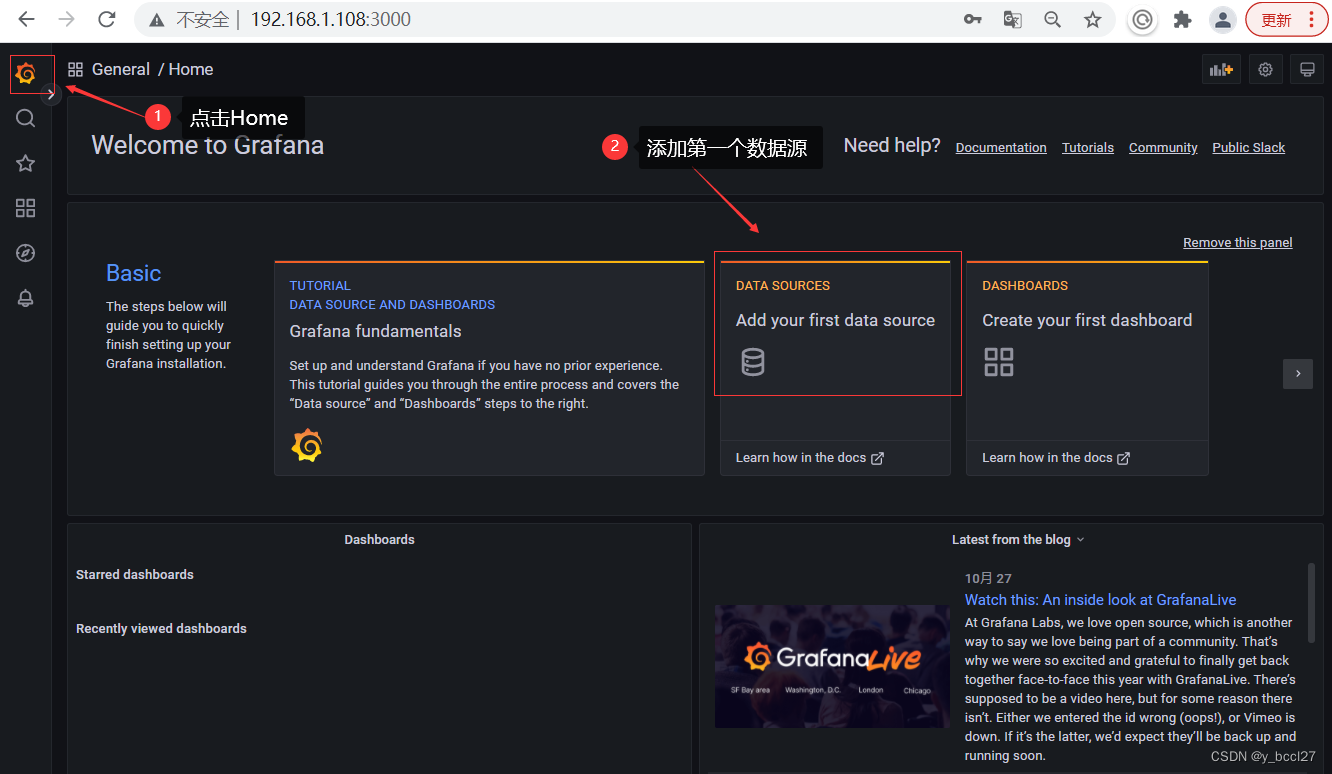Click Grafana logo in the tutorial card
Screen dimensions: 1332x774
tap(307, 445)
